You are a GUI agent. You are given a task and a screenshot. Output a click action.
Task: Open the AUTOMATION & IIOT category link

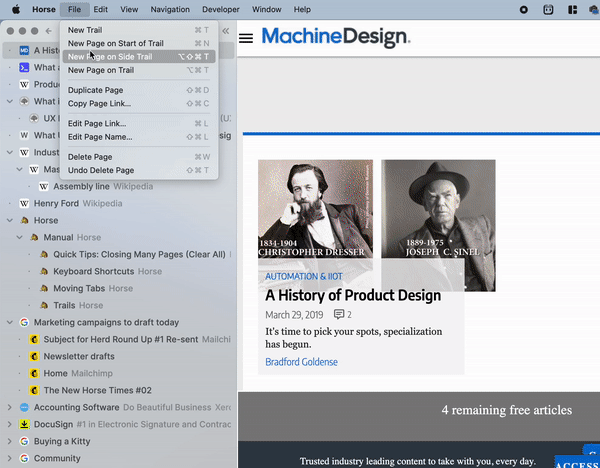pyautogui.click(x=304, y=276)
